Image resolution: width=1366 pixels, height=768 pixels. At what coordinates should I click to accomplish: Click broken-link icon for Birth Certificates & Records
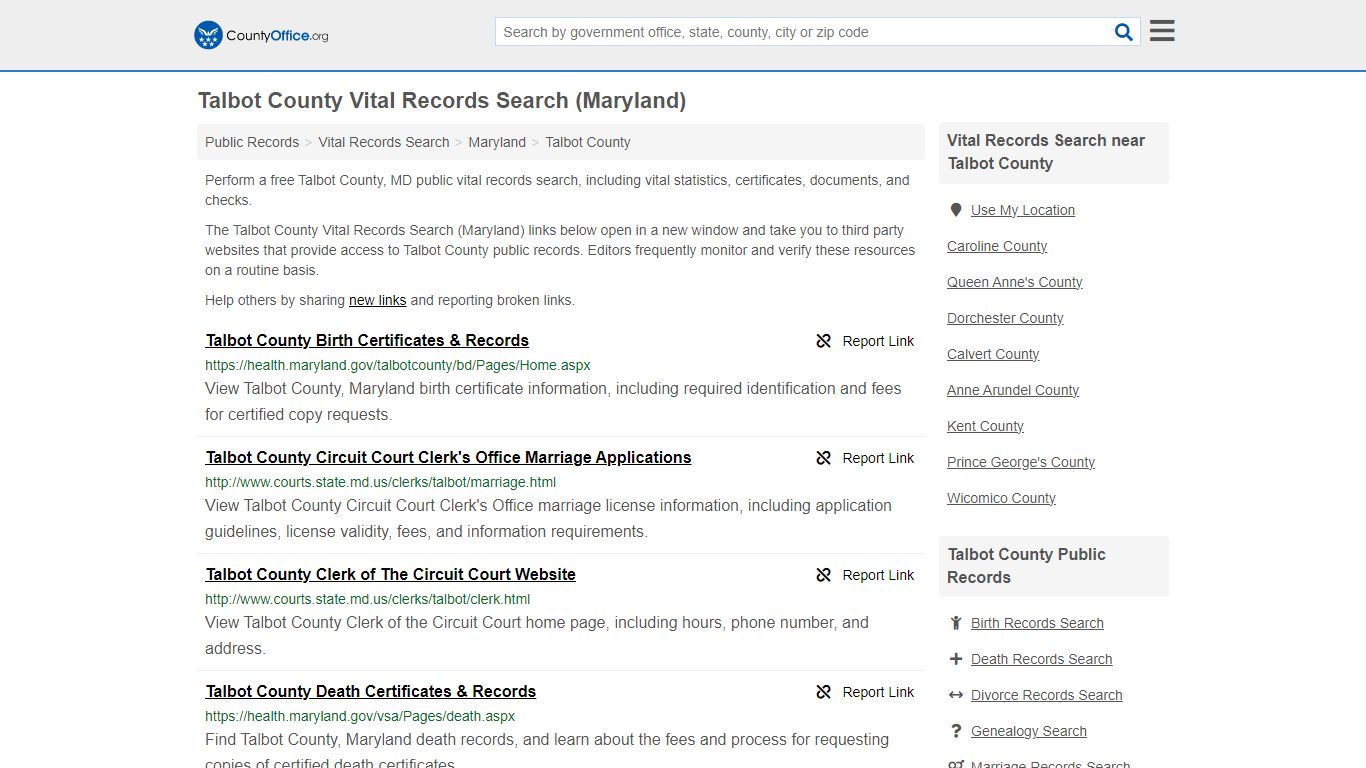pyautogui.click(x=824, y=341)
